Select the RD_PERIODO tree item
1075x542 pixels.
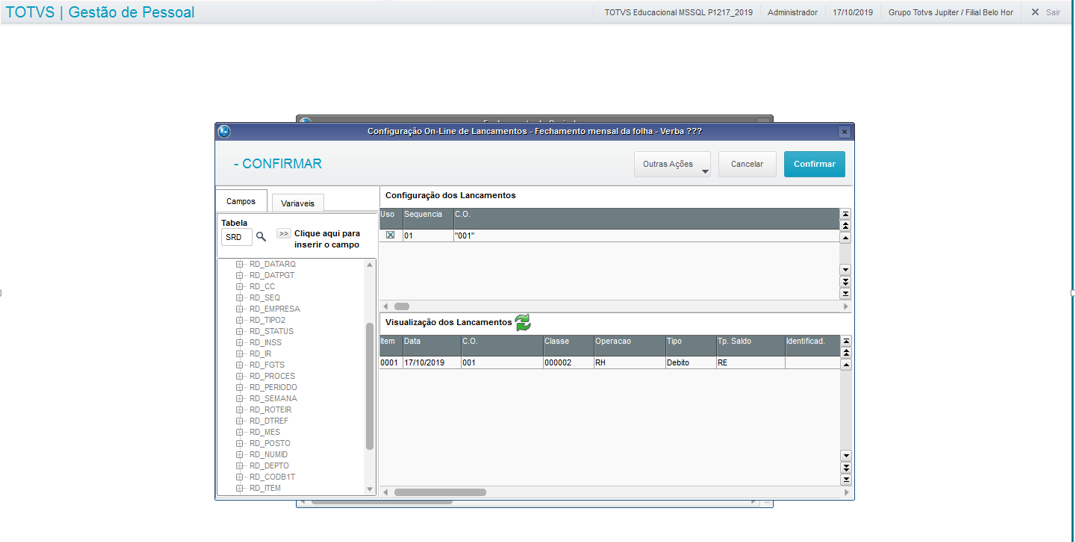tap(273, 387)
